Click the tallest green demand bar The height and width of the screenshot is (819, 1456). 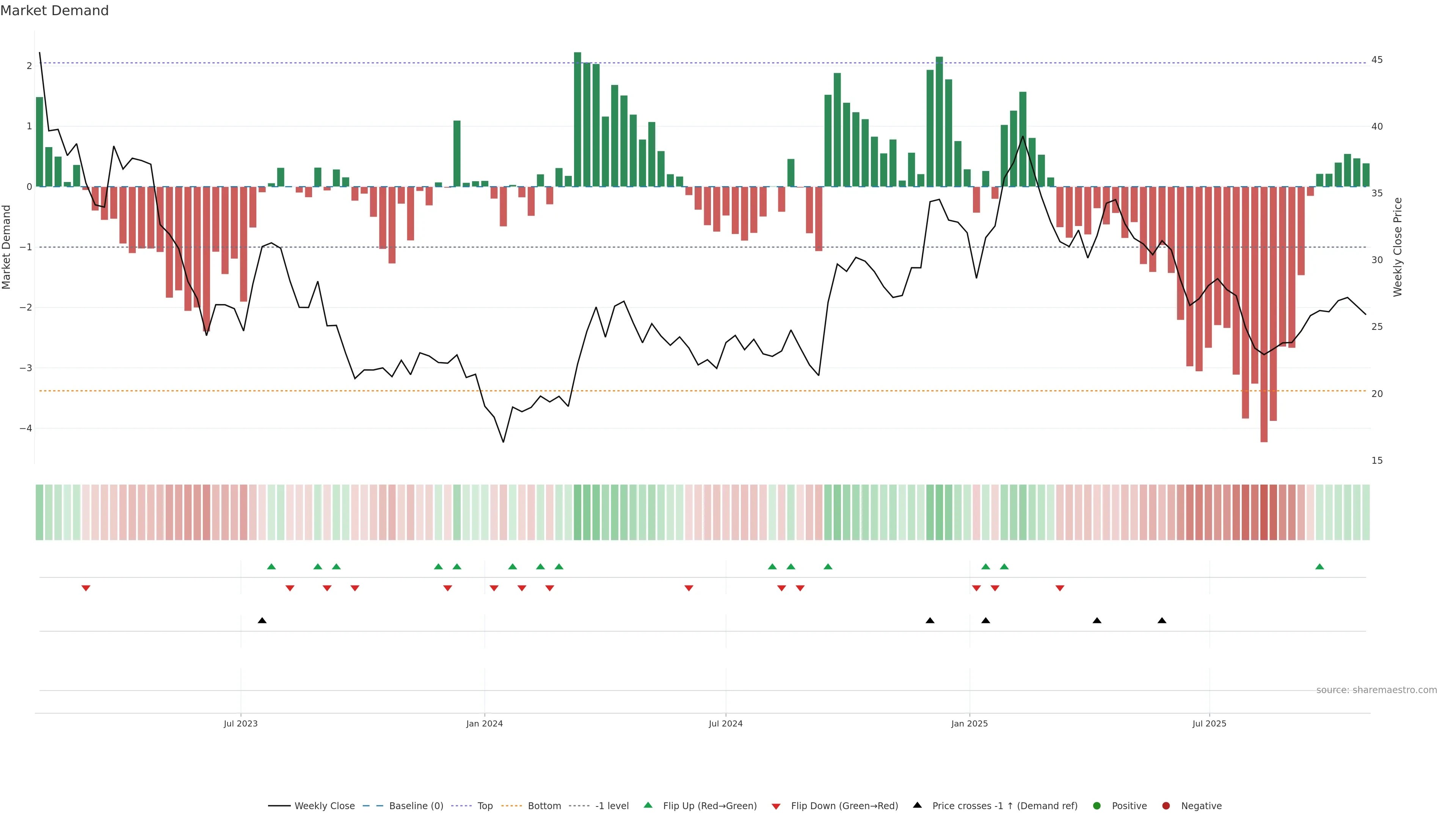(577, 119)
